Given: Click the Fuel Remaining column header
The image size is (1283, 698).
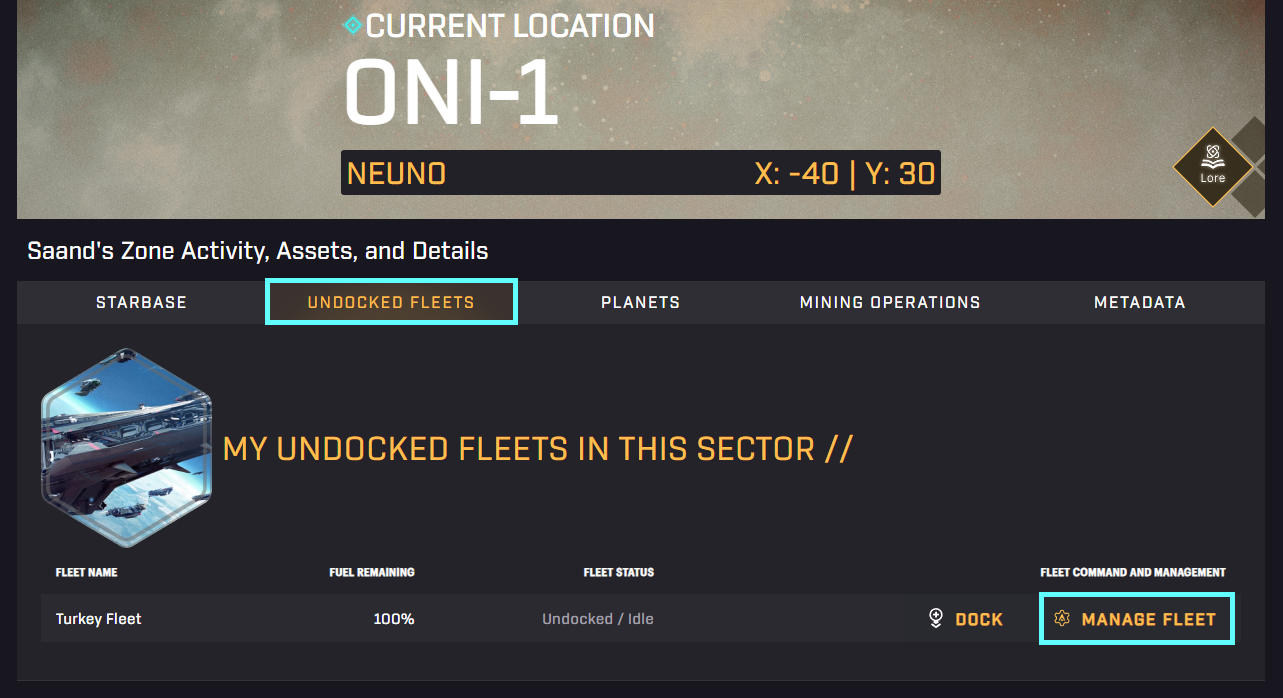Looking at the screenshot, I should 372,573.
